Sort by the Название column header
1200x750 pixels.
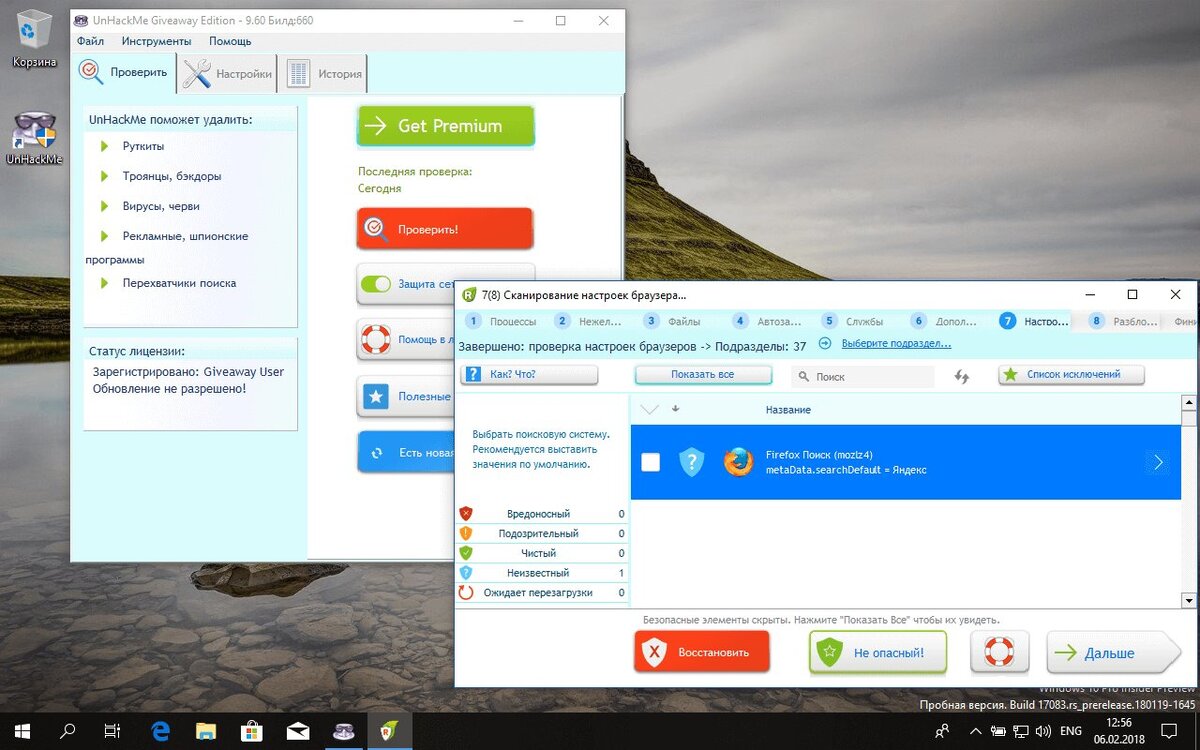coord(788,410)
